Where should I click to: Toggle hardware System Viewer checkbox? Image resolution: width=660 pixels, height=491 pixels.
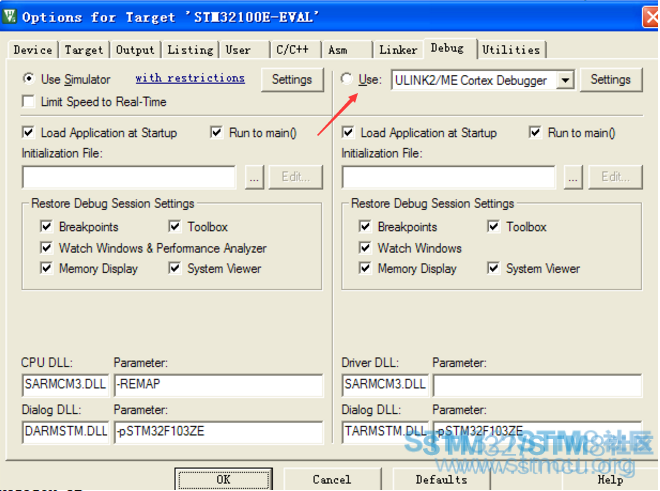493,268
